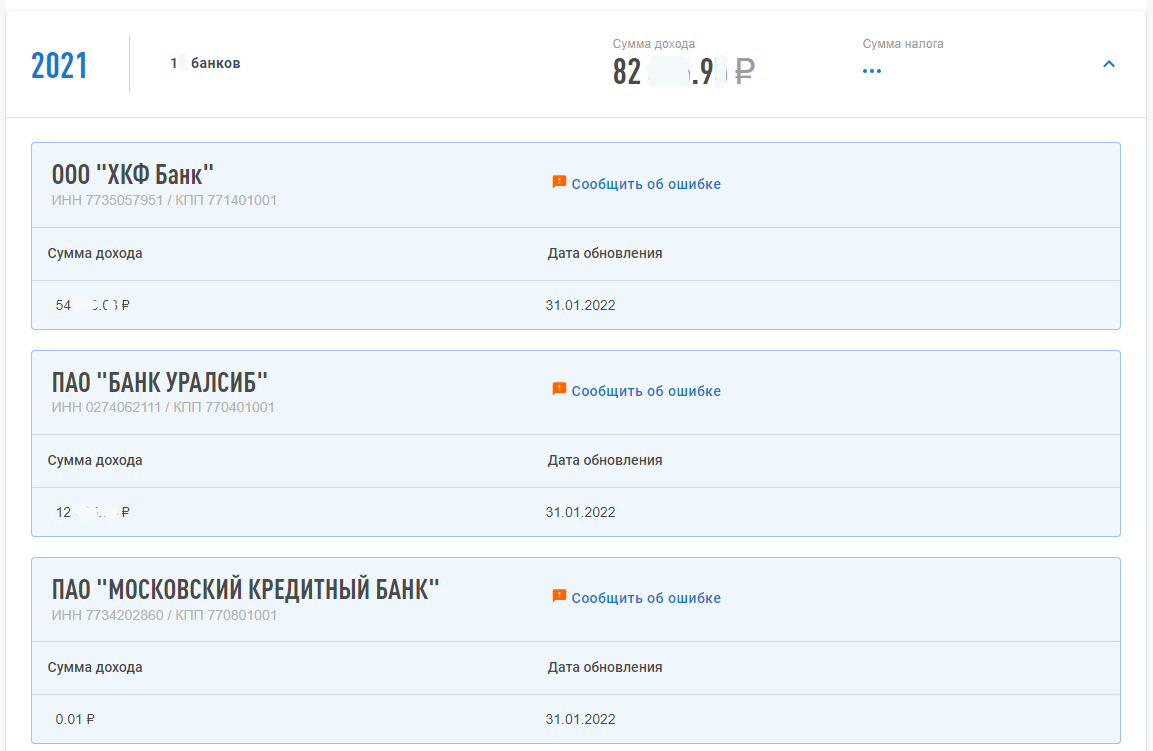Report an error for ПАО "МОСКОВСКИЙ КРЕДИТНЫЙ БАНК"
Screen dimensions: 1153x751
click(x=646, y=598)
